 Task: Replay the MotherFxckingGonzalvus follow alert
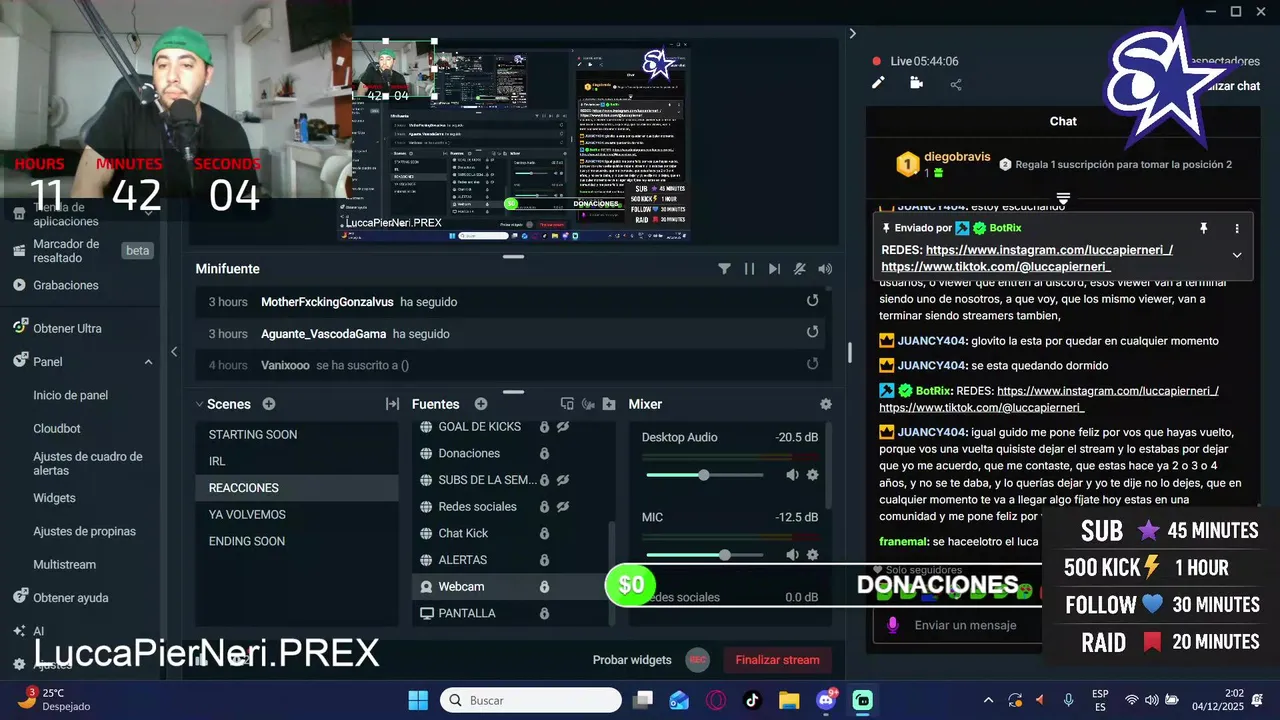point(812,301)
